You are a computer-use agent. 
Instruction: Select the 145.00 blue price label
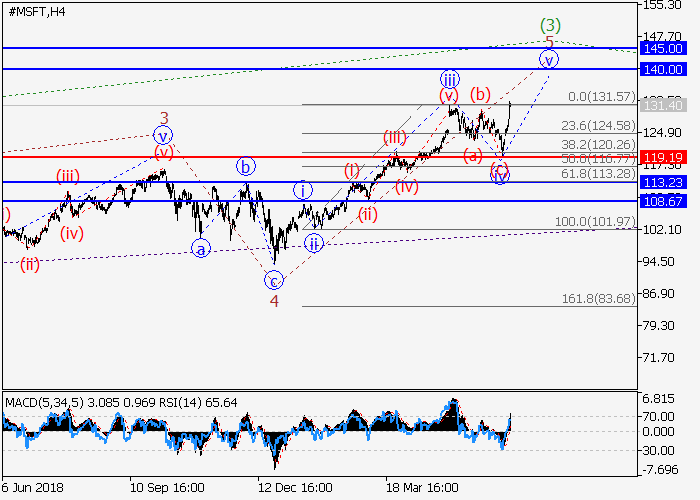point(663,48)
